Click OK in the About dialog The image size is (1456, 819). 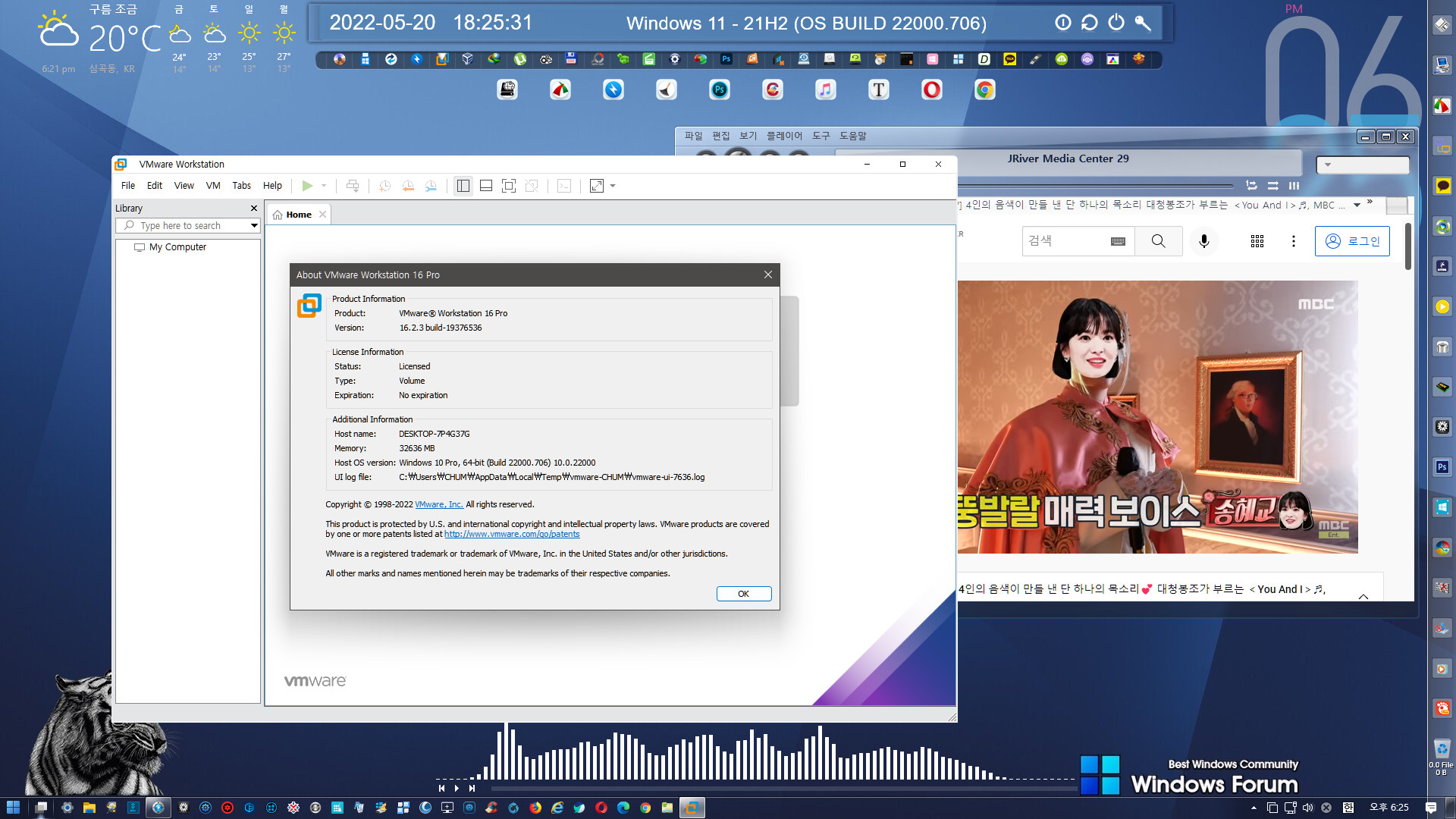pos(744,594)
